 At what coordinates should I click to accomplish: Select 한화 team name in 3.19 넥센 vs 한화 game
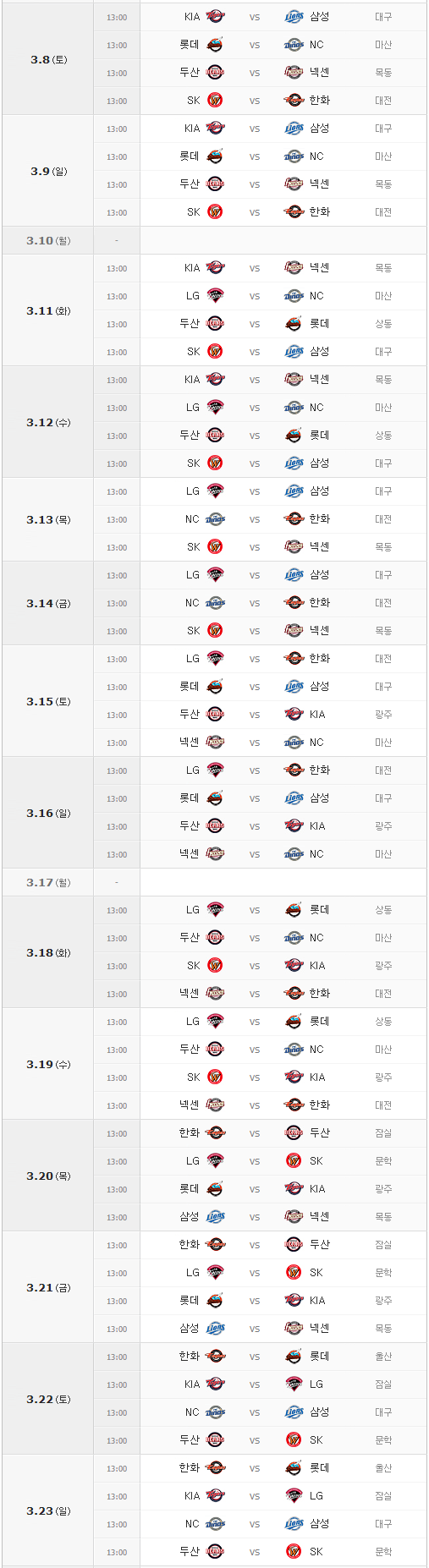[319, 1105]
